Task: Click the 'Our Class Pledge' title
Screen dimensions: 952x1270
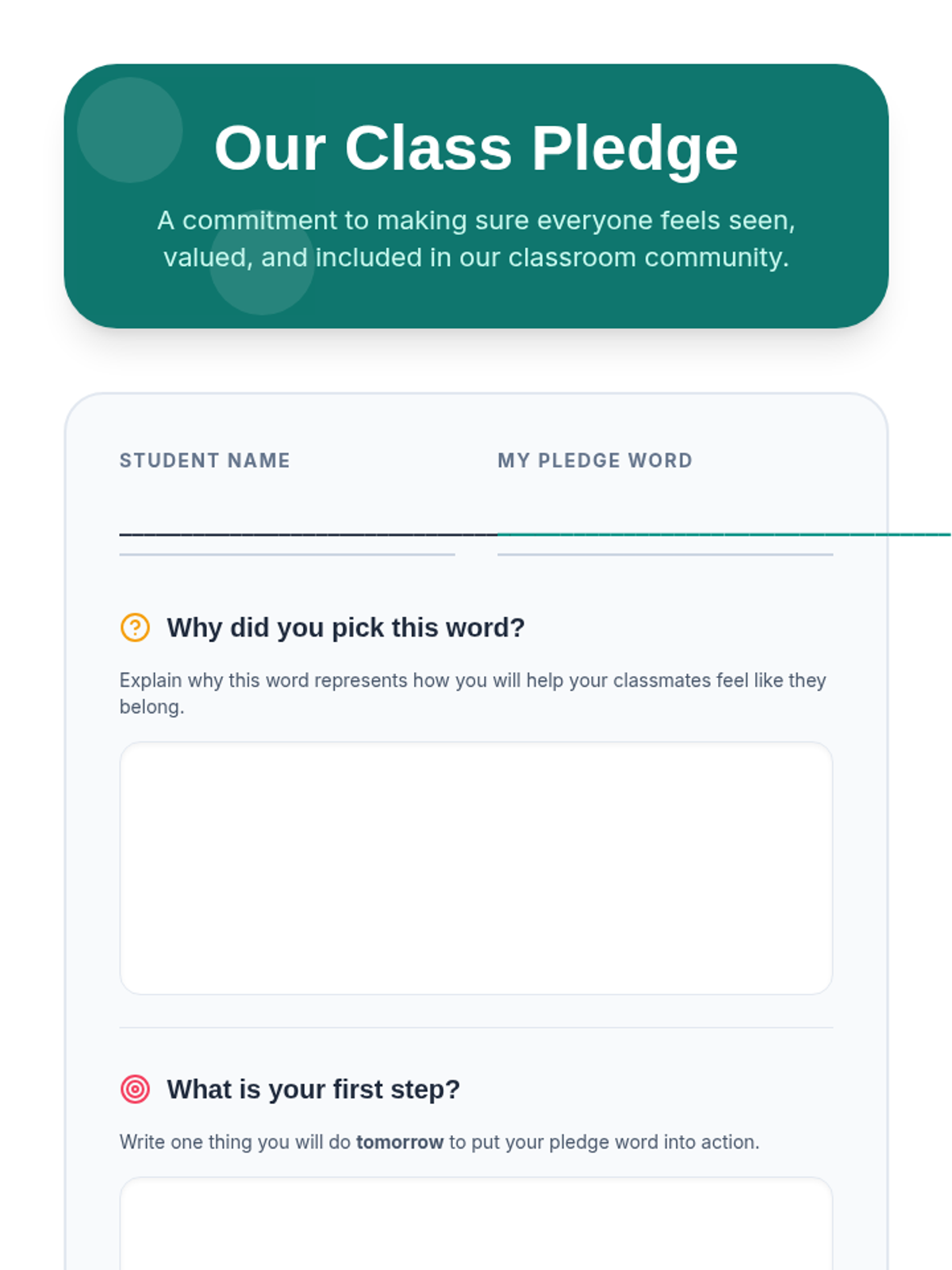Action: coord(476,148)
